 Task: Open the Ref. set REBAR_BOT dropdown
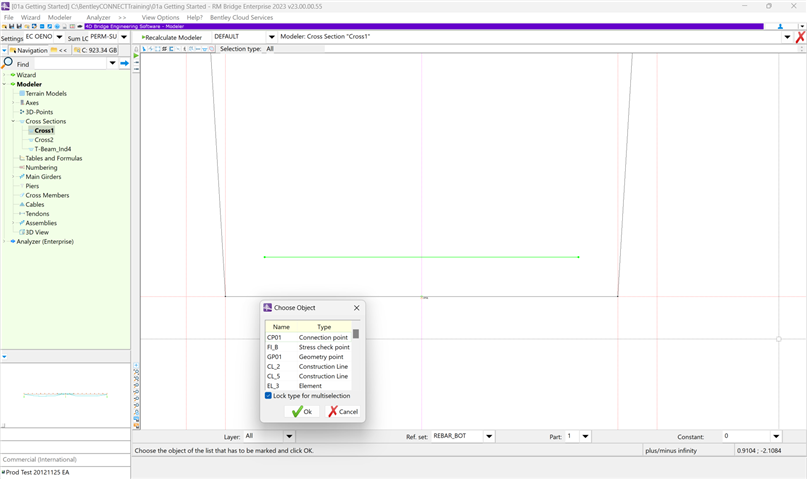pos(489,436)
